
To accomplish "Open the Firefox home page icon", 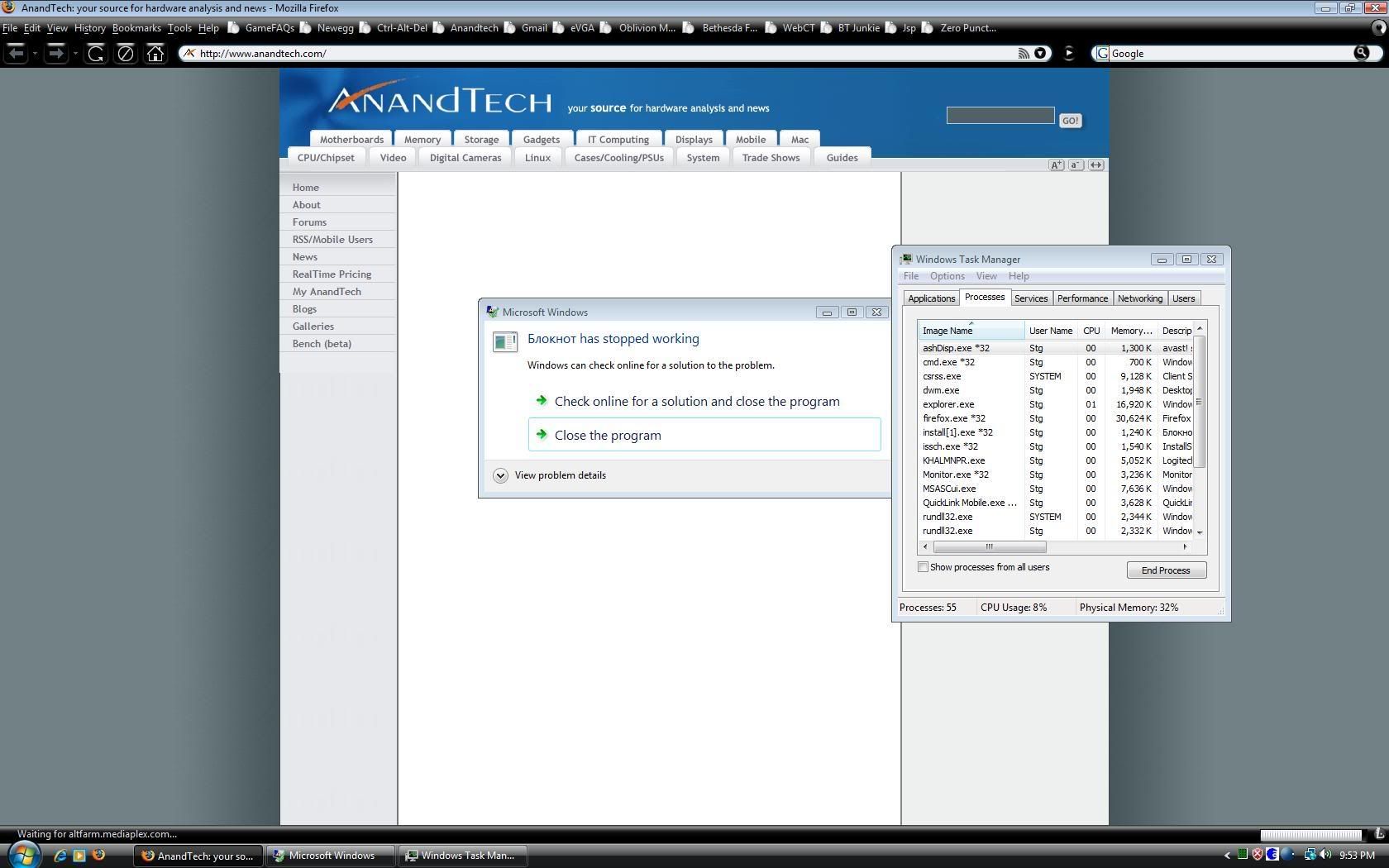I will tap(155, 54).
